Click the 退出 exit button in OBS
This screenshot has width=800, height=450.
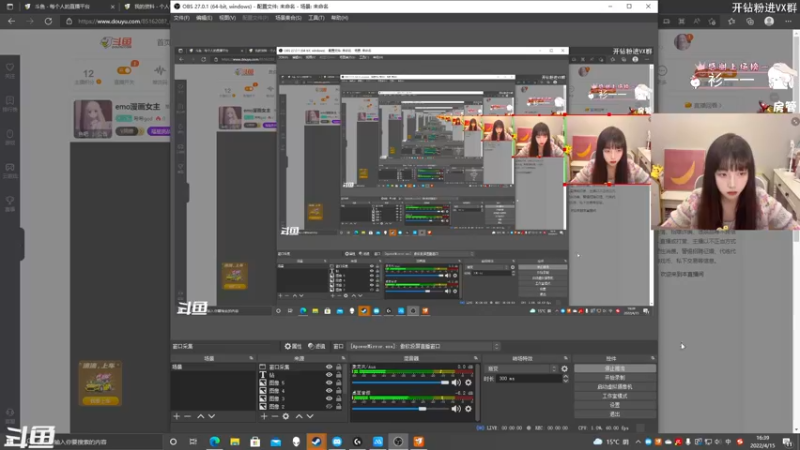[615, 414]
